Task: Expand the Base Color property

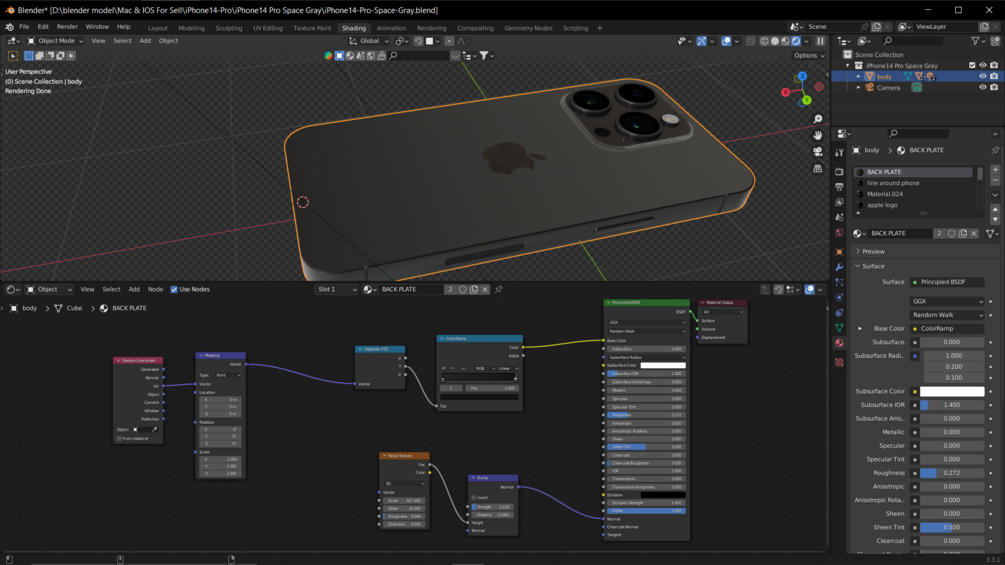Action: coord(860,329)
